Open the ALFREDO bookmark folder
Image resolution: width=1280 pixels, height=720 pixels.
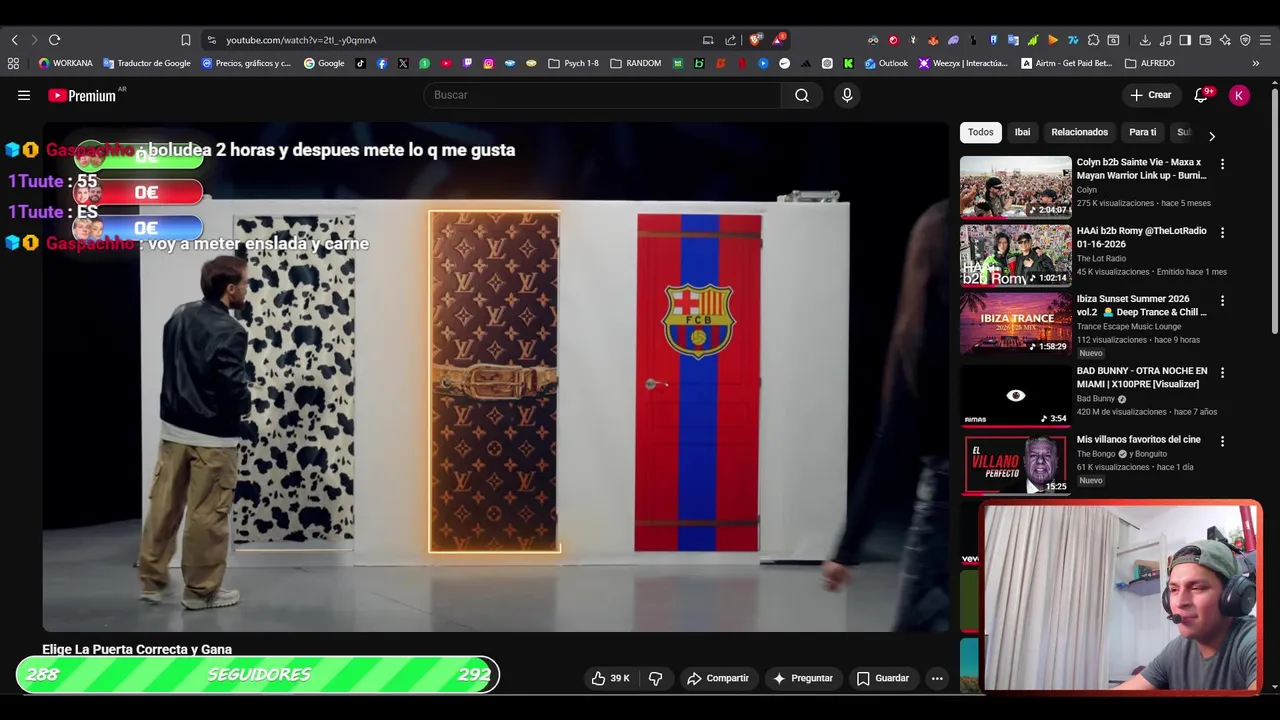1150,63
